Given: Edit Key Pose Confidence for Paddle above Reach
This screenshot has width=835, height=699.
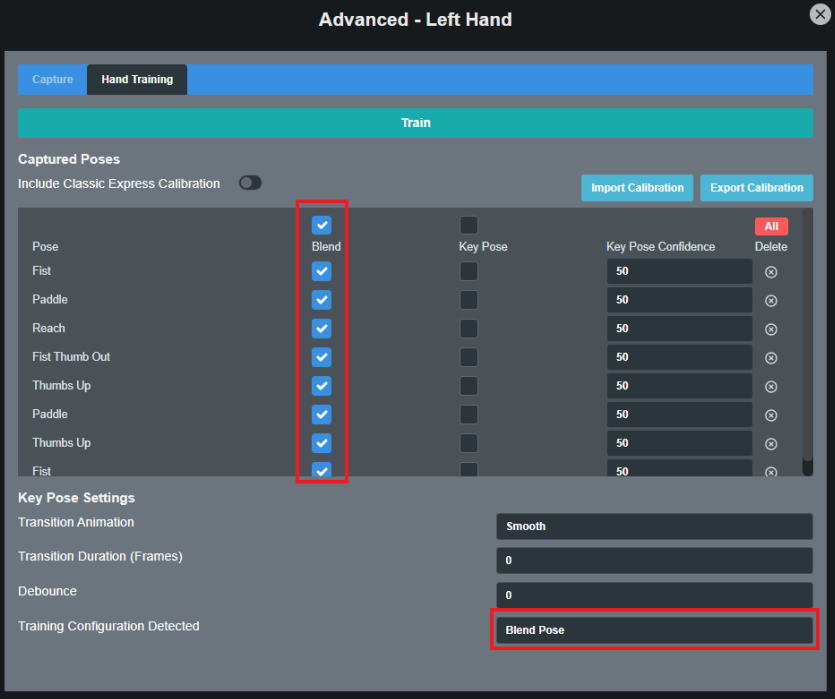Looking at the screenshot, I should coord(679,300).
